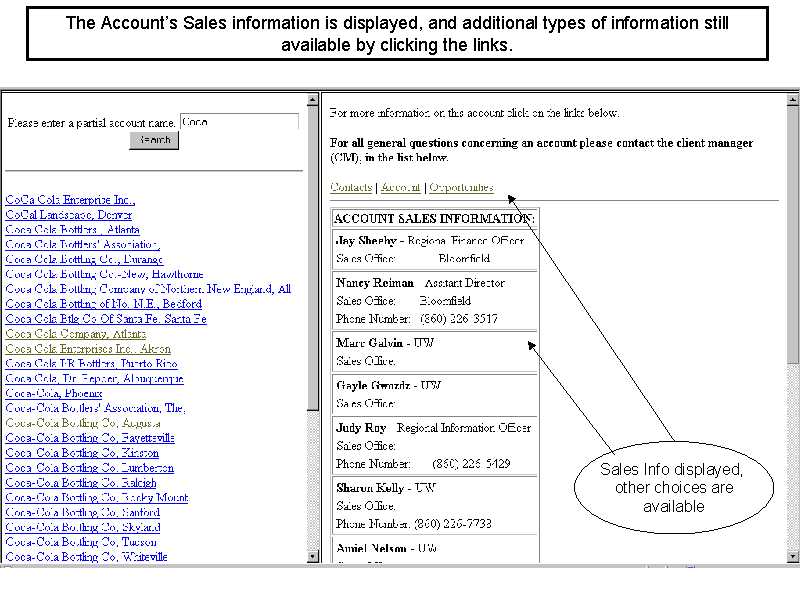
Task: Open Coca-Cola Bottling Co, Whiteville link
Action: click(x=86, y=557)
